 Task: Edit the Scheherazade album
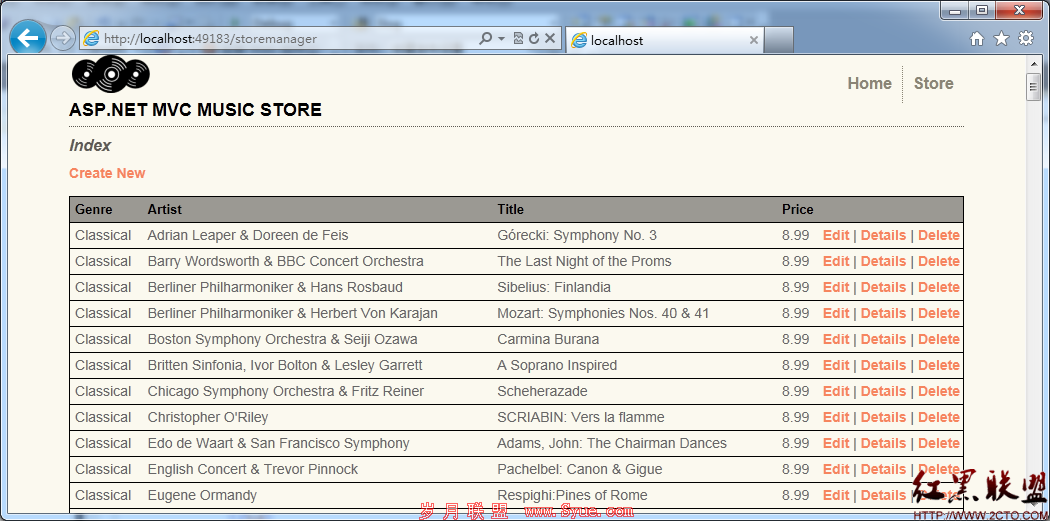(x=836, y=391)
